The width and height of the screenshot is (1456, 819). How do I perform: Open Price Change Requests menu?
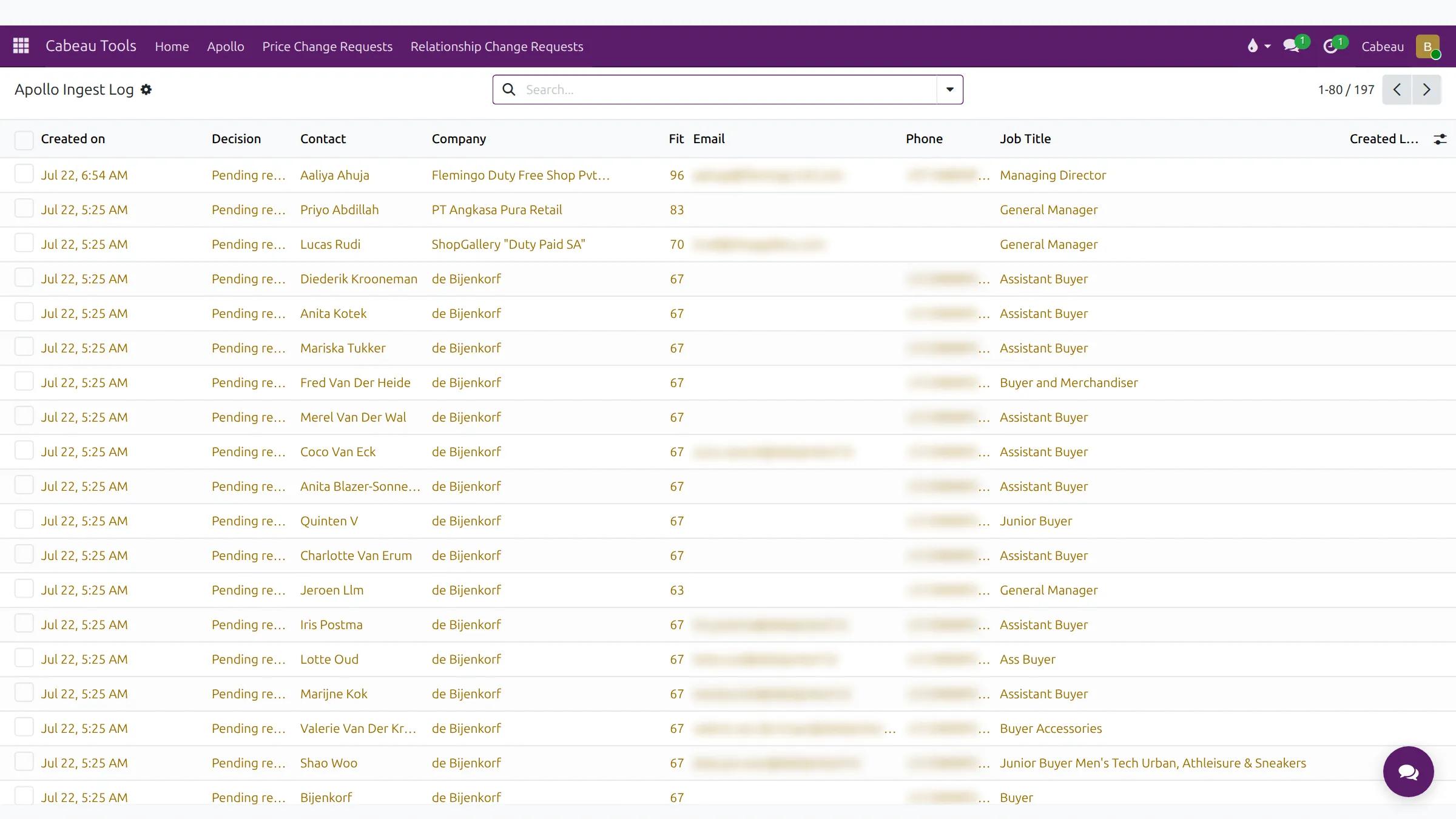pyautogui.click(x=328, y=47)
